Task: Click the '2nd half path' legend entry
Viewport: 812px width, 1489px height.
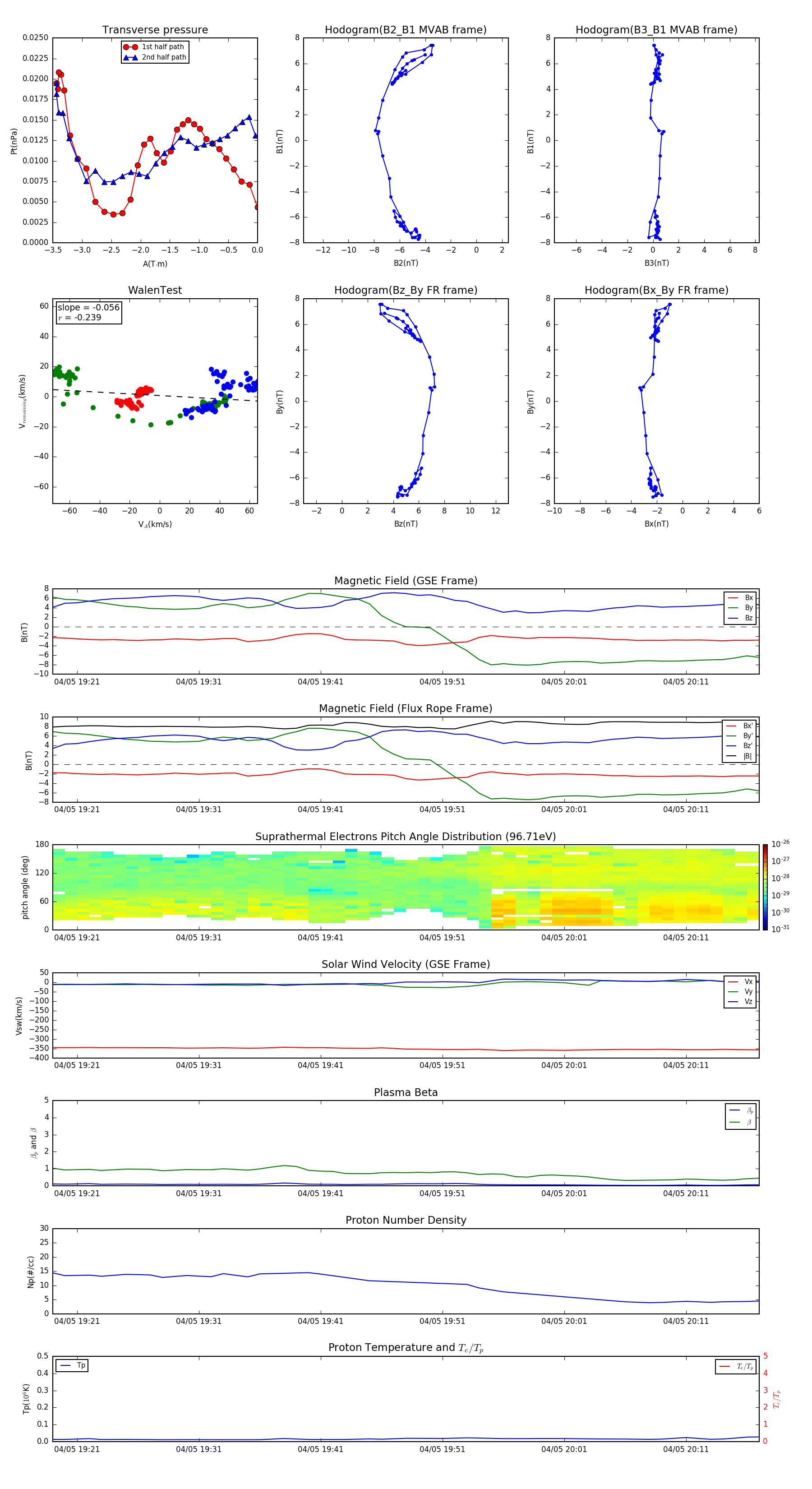Action: tap(155, 57)
